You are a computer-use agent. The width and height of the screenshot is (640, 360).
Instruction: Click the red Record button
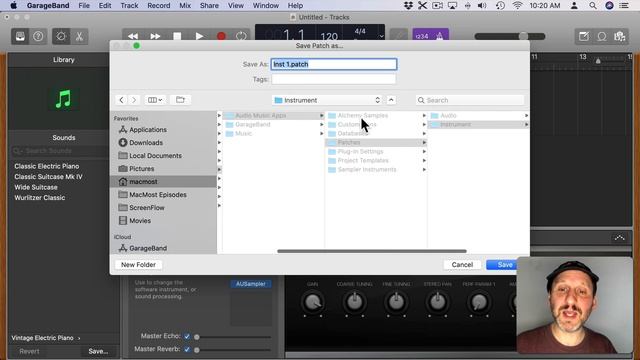pos(221,37)
